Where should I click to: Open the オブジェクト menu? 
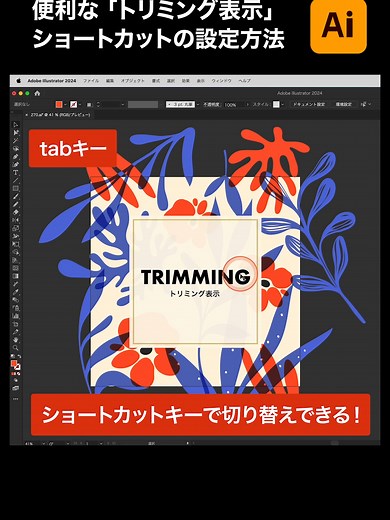click(x=133, y=81)
